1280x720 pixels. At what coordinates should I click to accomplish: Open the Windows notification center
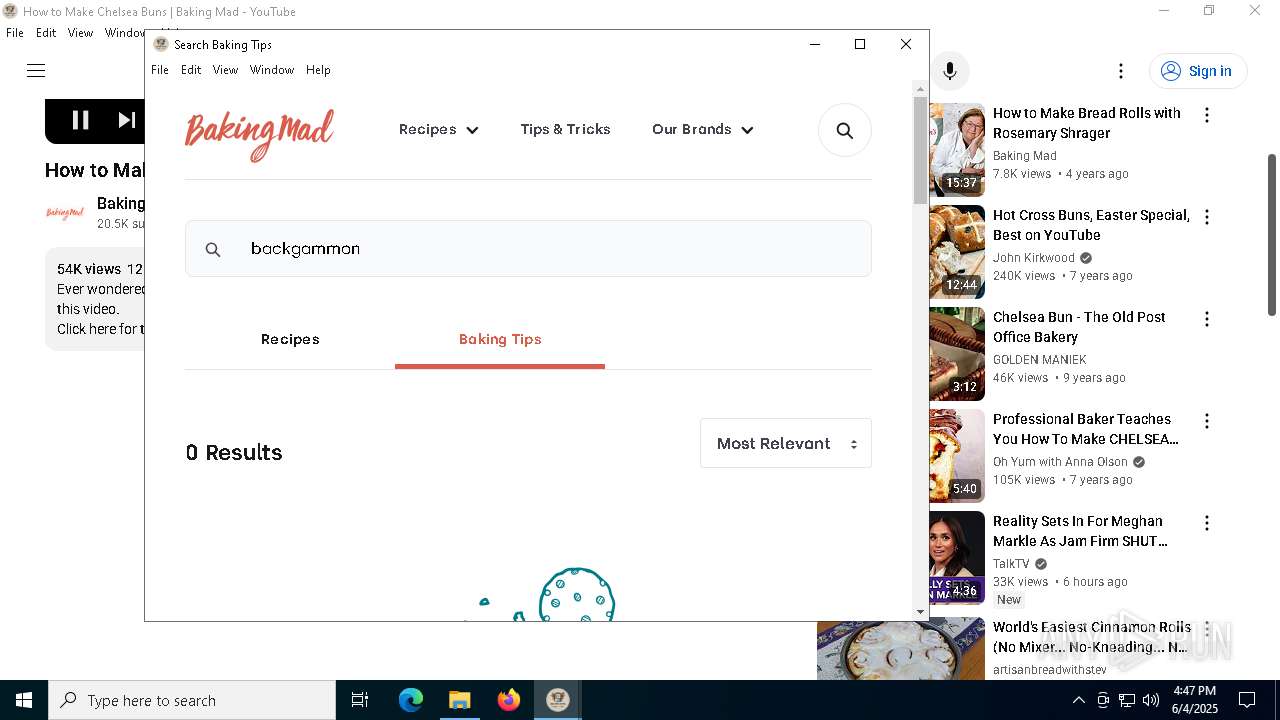point(1247,700)
